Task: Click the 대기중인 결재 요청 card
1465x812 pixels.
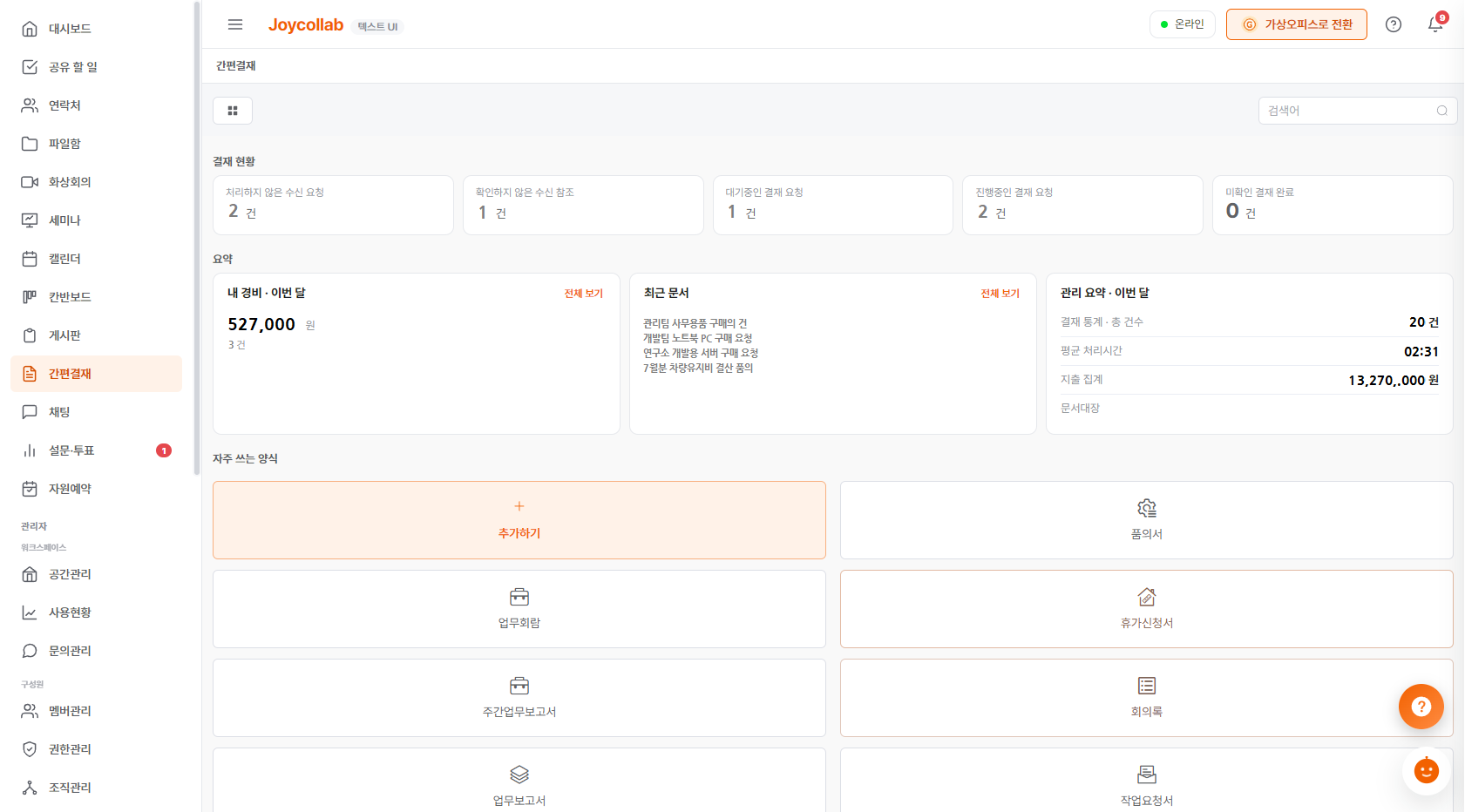Action: (833, 205)
